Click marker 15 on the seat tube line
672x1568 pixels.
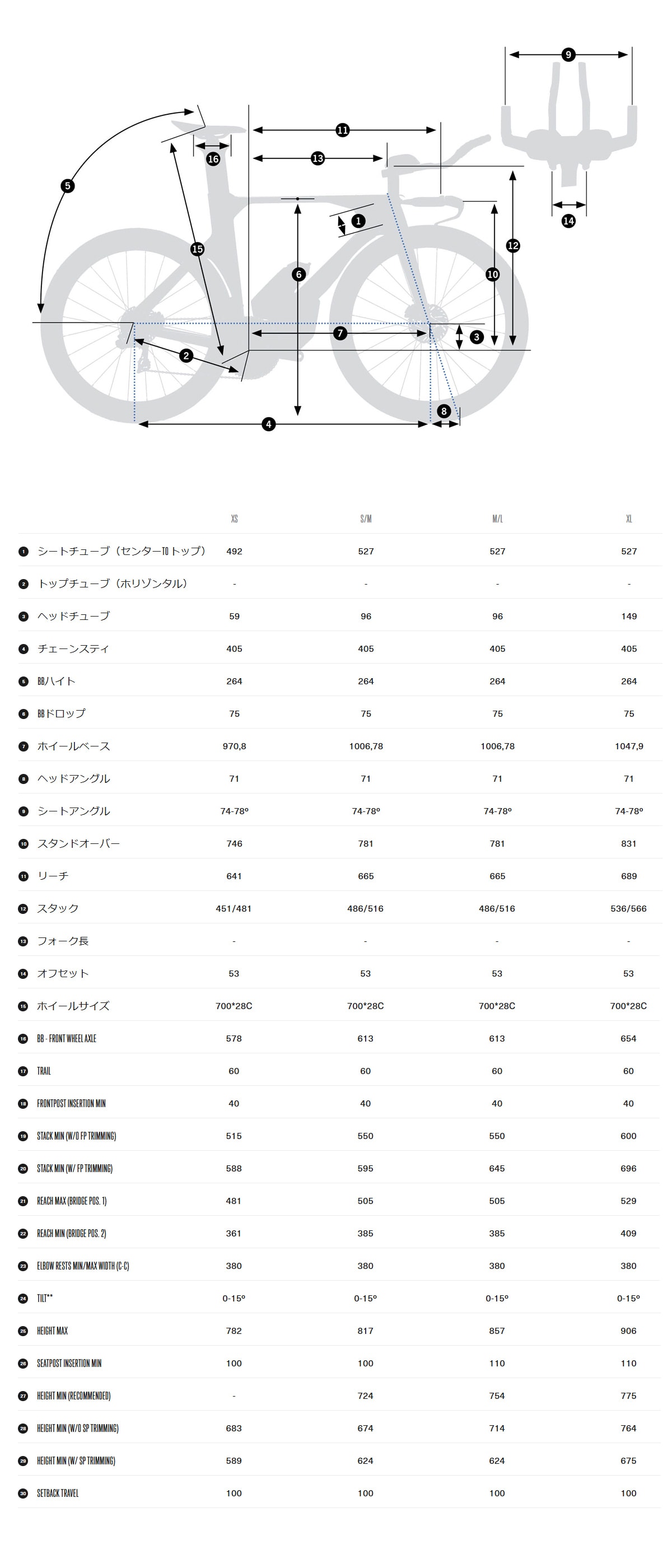pyautogui.click(x=197, y=249)
